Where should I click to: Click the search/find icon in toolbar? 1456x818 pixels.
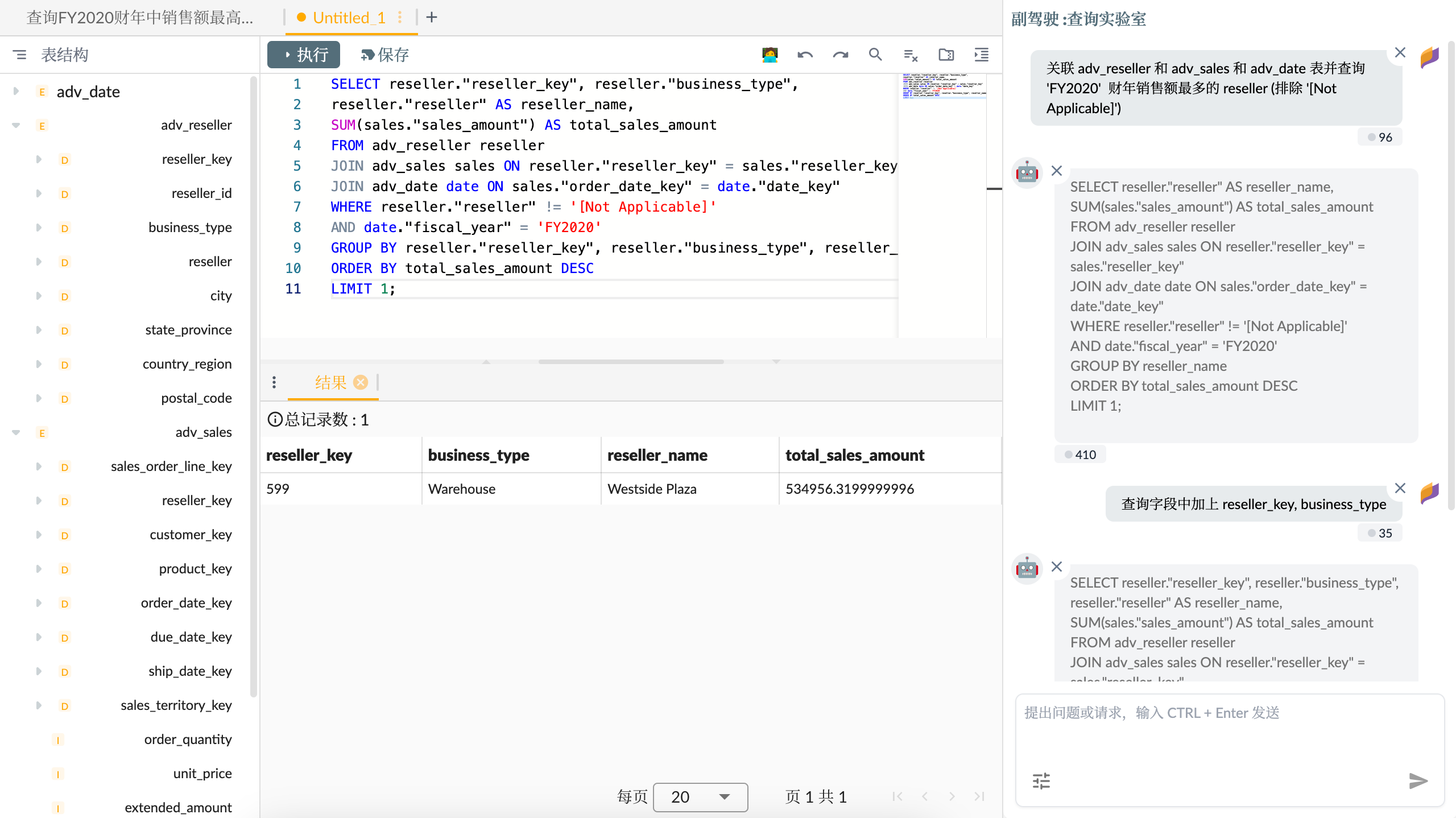pos(874,55)
